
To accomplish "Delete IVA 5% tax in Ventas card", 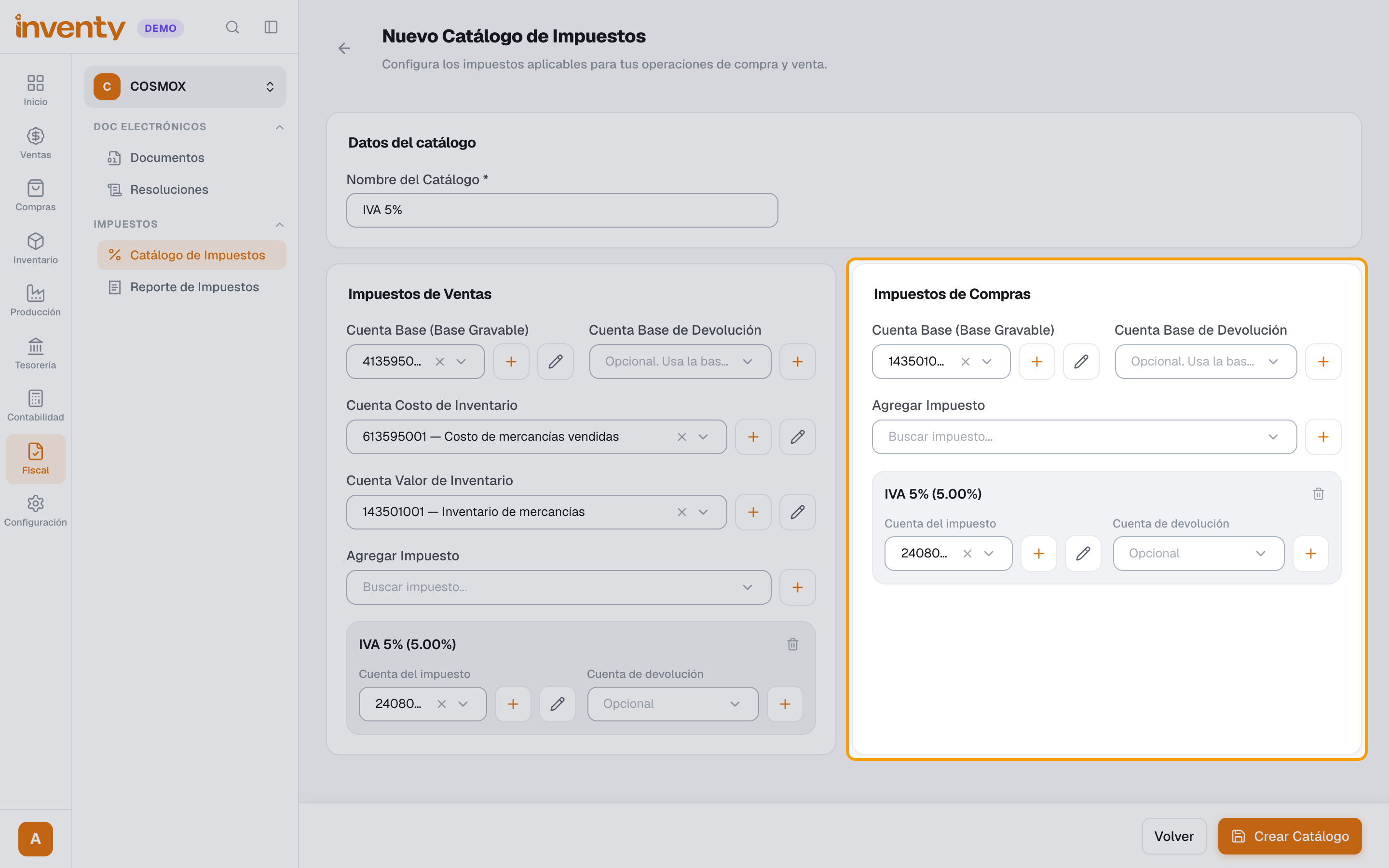I will [x=793, y=644].
